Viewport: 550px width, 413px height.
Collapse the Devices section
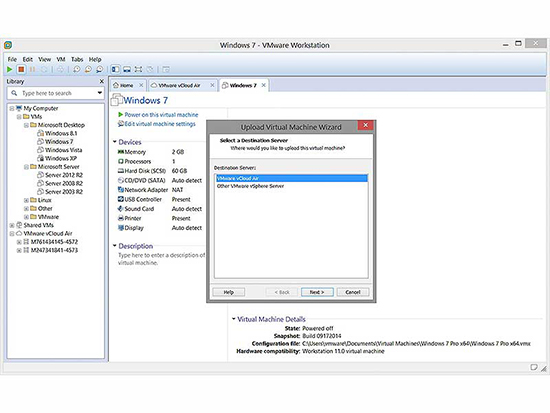tap(115, 142)
